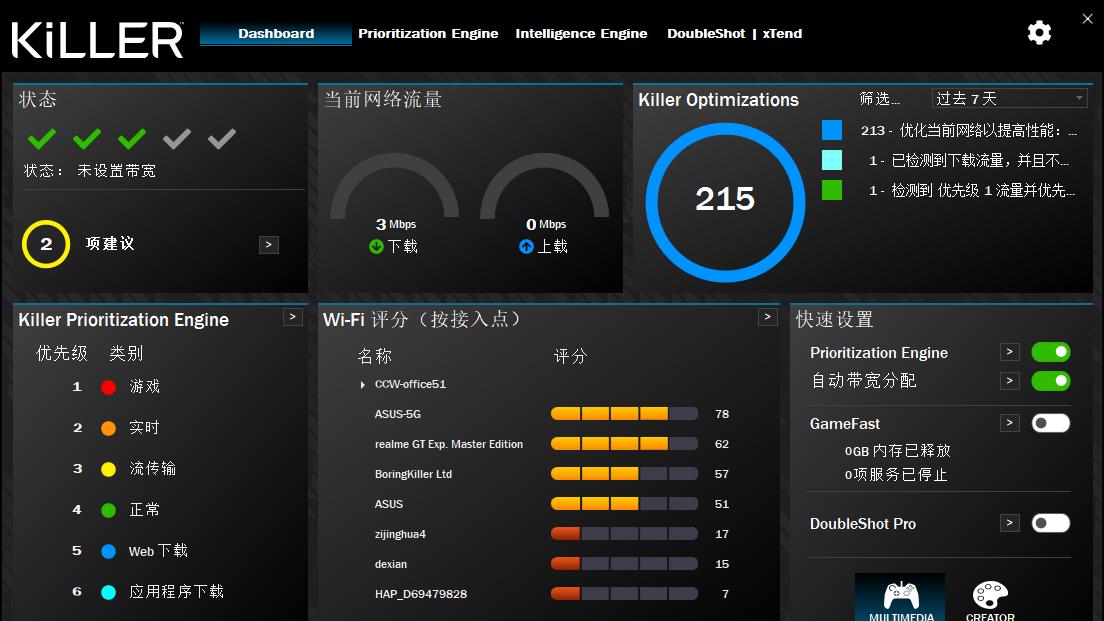Open the 项建议 suggestions arrow button
Viewport: 1104px width, 621px height.
click(269, 244)
